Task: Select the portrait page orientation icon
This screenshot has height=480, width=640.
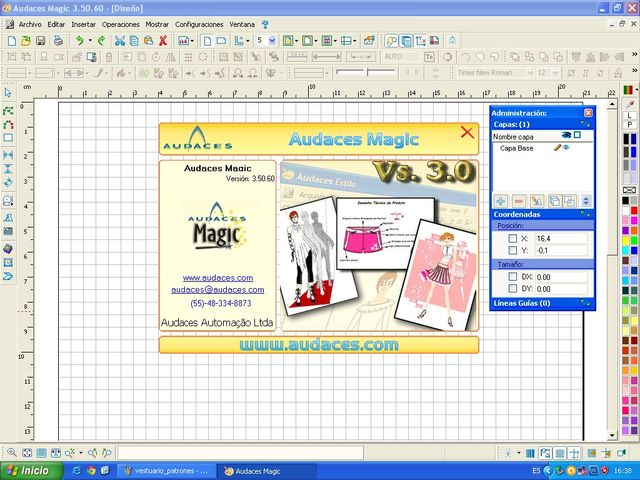Action: [207, 40]
